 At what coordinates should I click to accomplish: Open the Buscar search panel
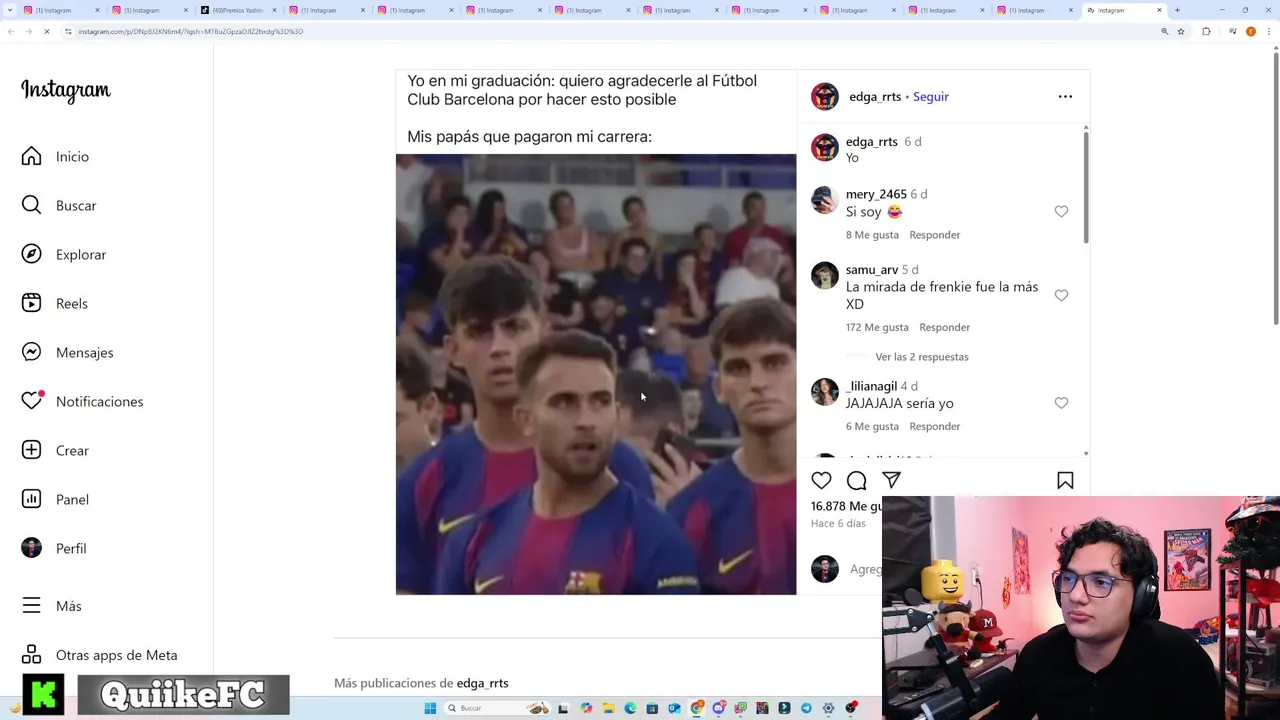[x=59, y=205]
